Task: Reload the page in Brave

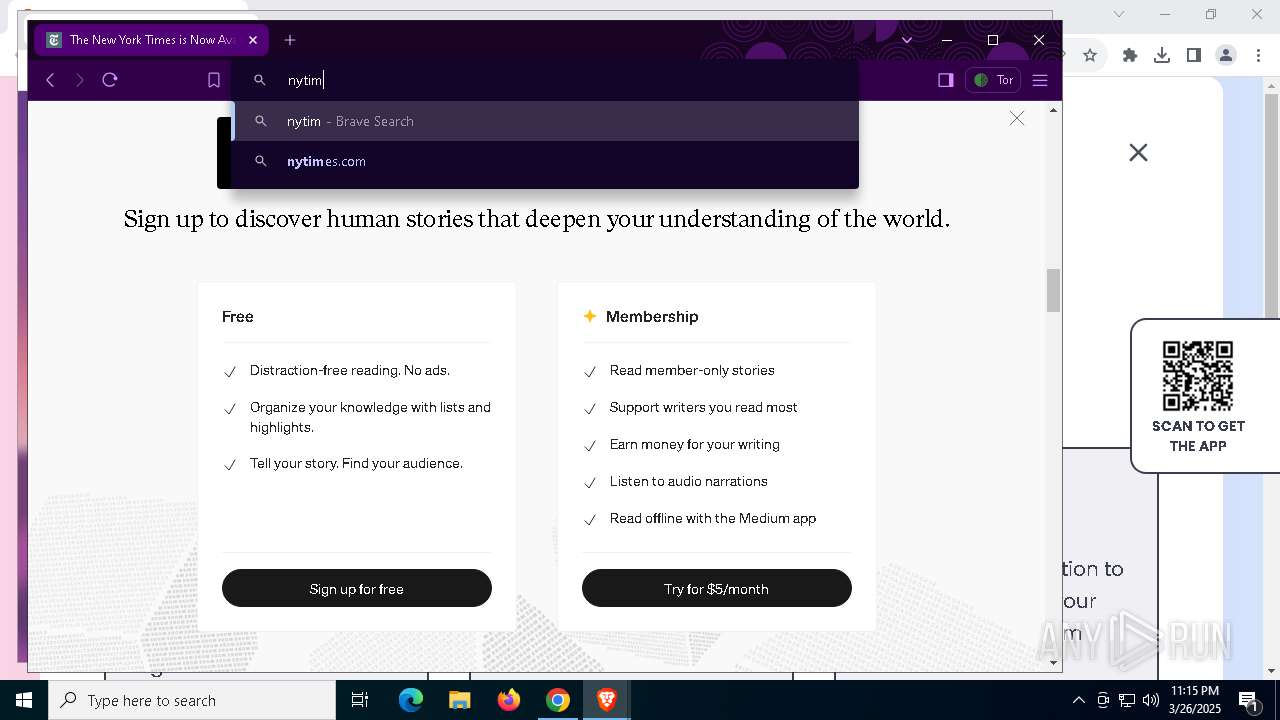Action: coord(110,80)
